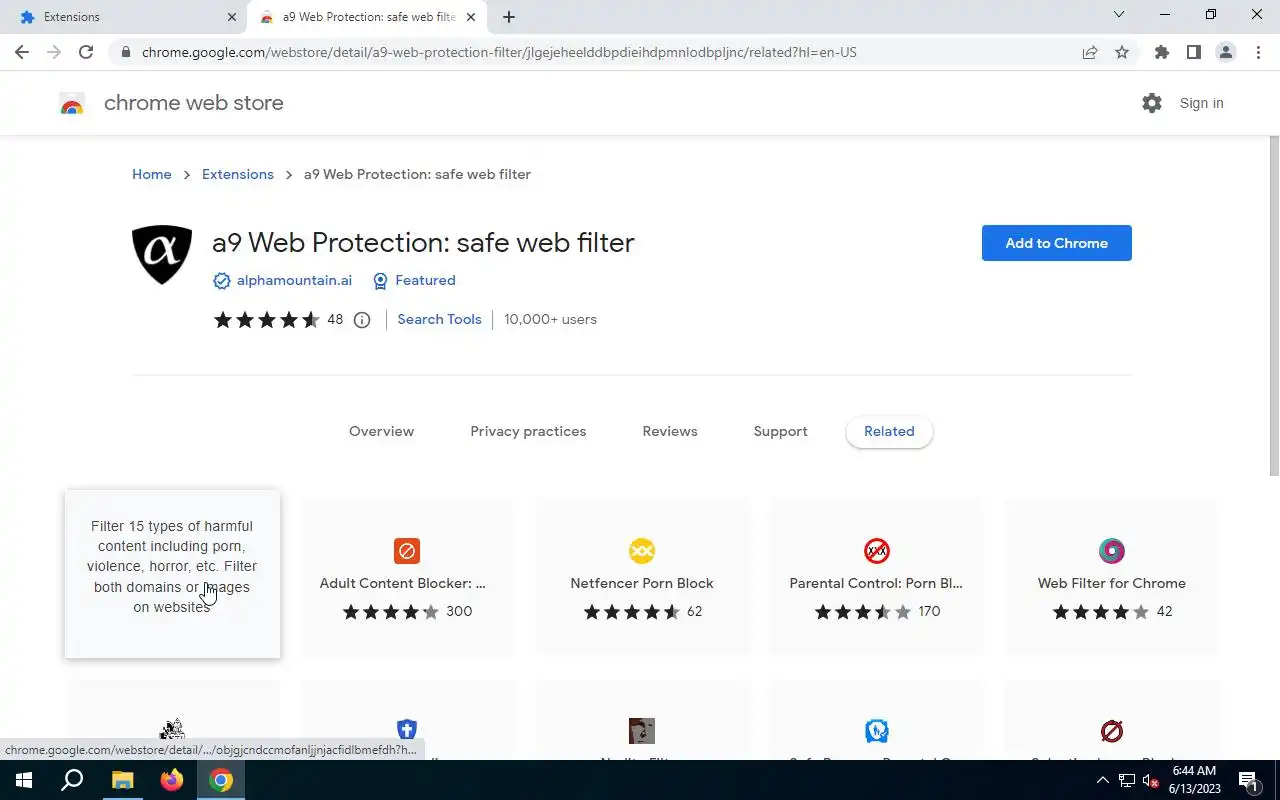
Task: Open the notification center icon
Action: tap(1248, 781)
